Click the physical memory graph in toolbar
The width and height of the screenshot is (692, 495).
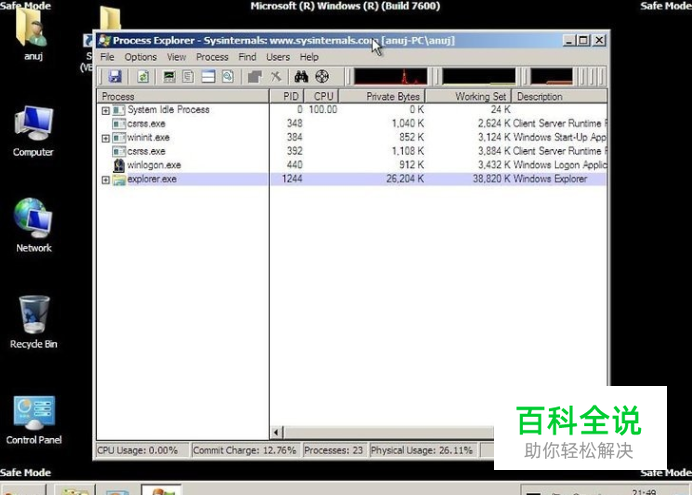(552, 76)
